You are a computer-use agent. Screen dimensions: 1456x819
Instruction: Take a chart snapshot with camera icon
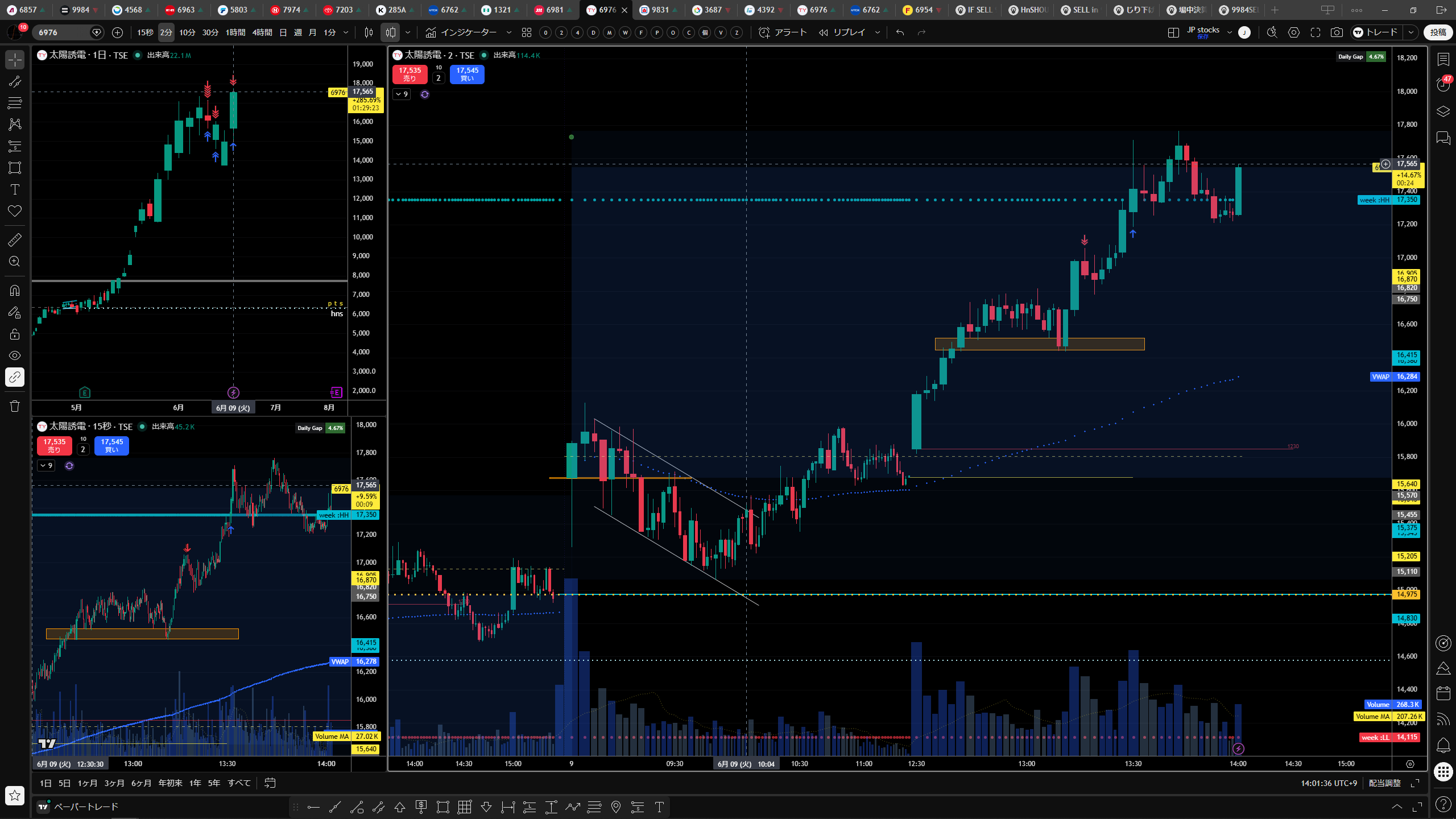pos(1337,32)
